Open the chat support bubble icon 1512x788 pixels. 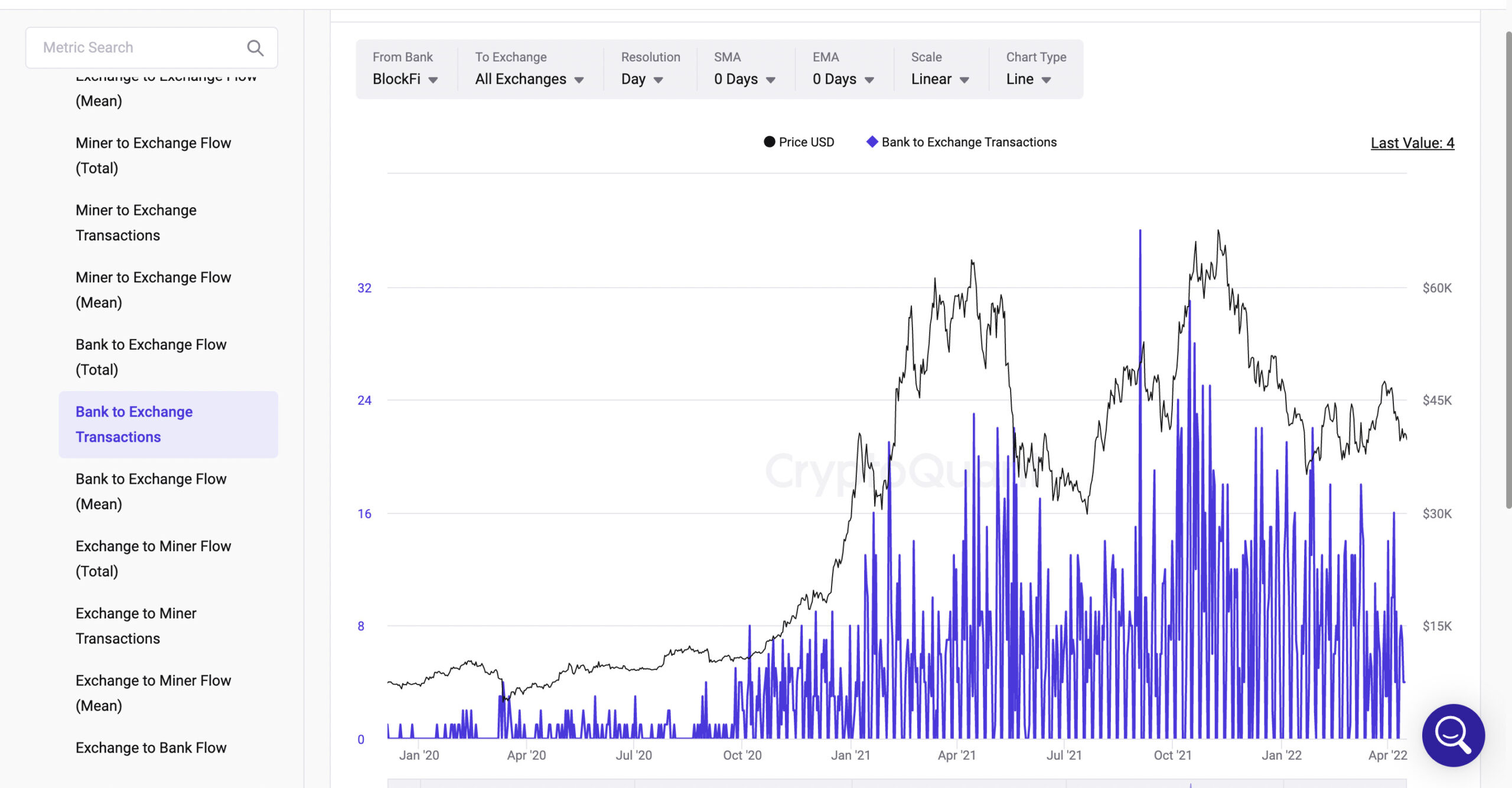point(1453,735)
